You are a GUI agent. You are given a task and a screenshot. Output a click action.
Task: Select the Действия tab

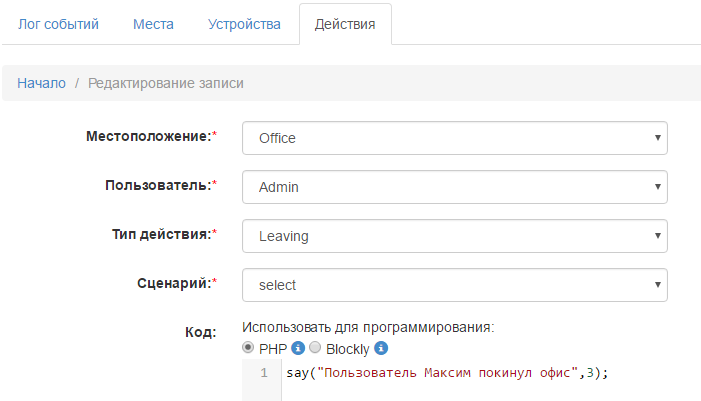tap(345, 23)
